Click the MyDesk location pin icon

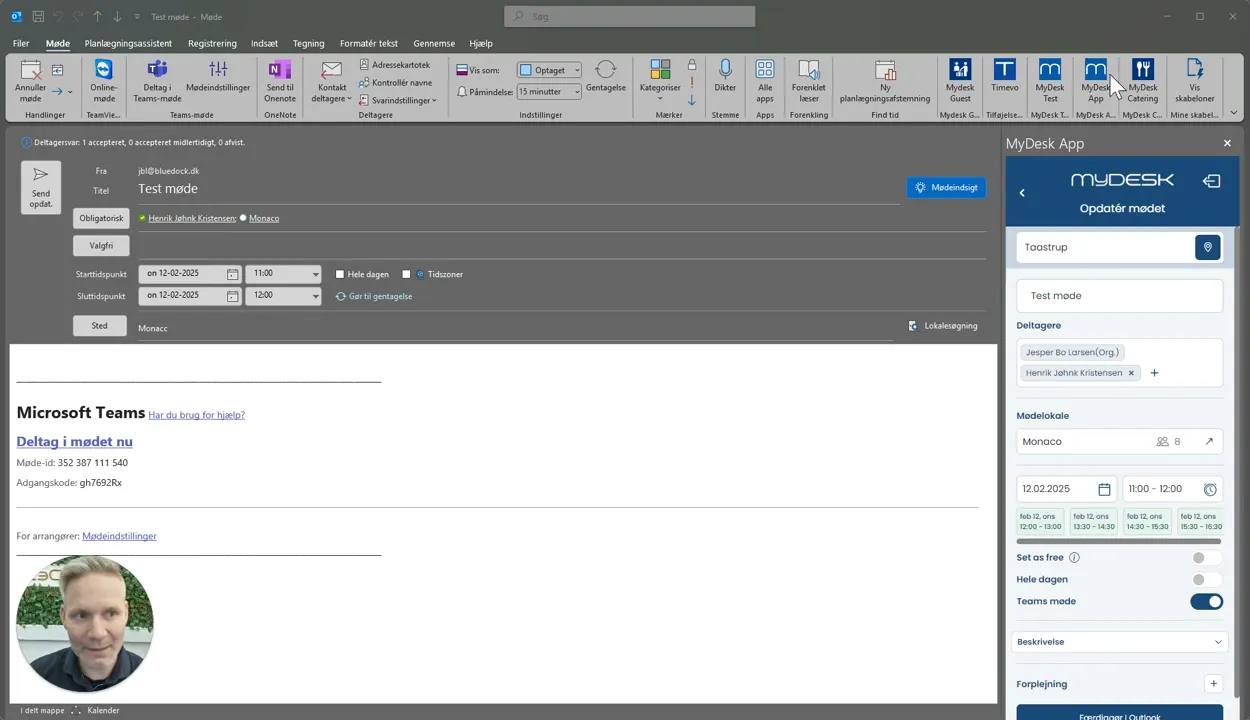[x=1207, y=247]
